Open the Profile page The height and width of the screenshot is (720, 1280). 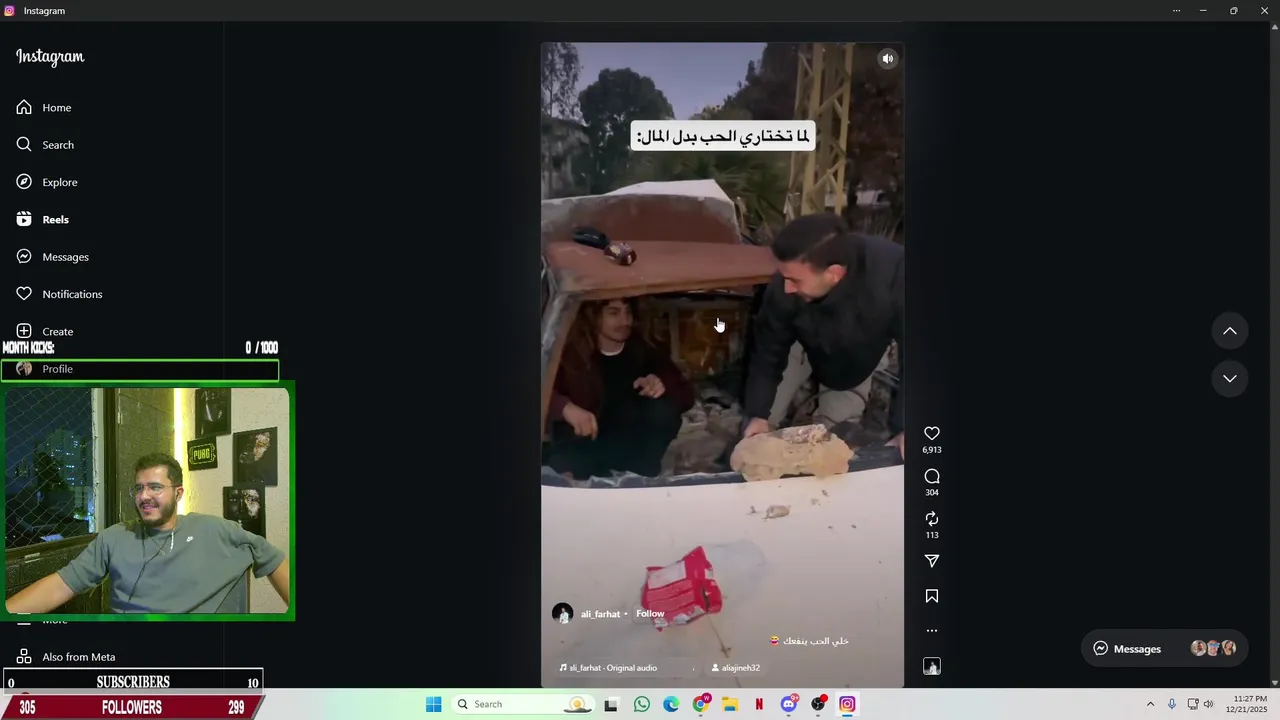[46, 369]
